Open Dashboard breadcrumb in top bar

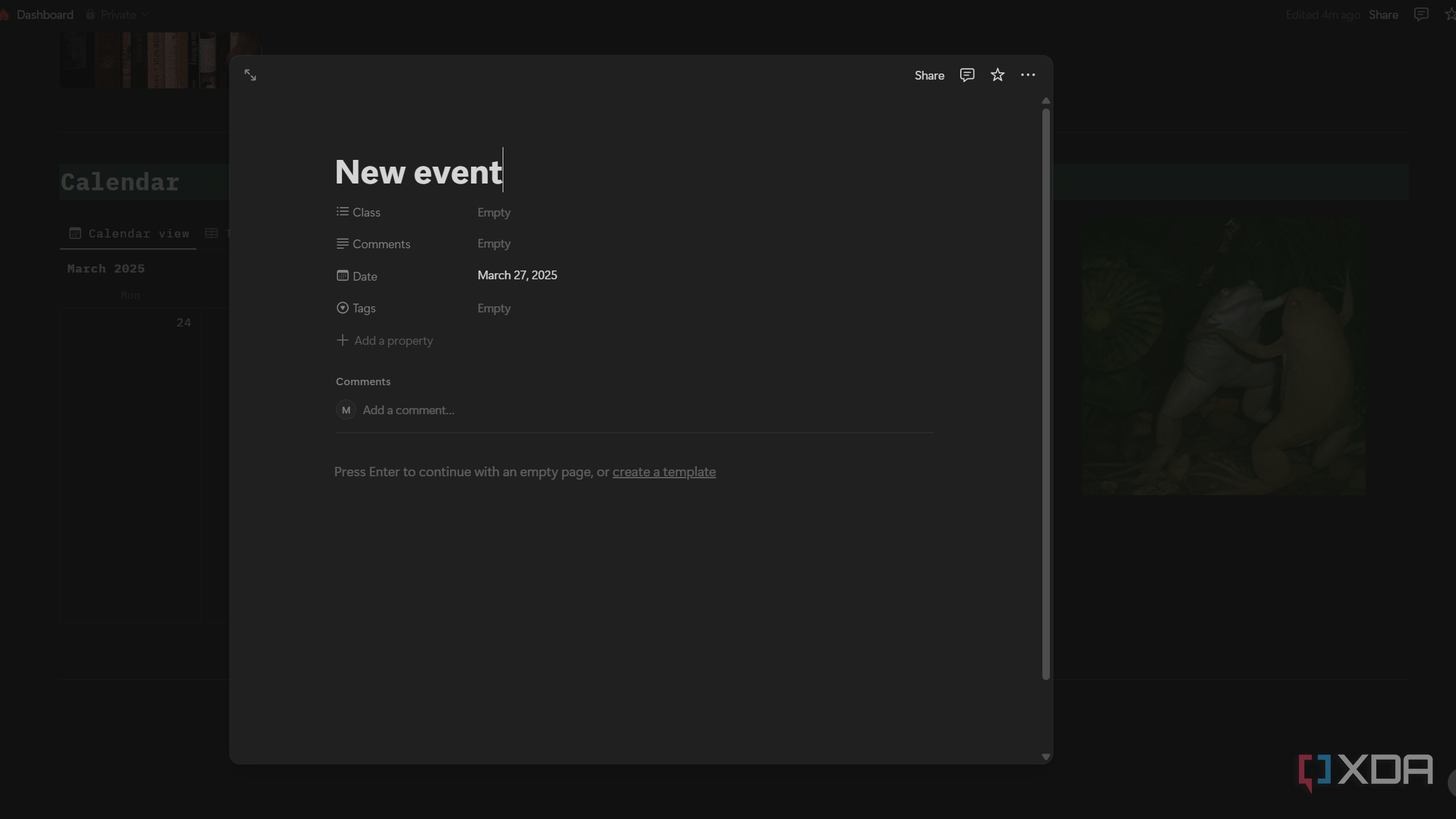click(45, 15)
